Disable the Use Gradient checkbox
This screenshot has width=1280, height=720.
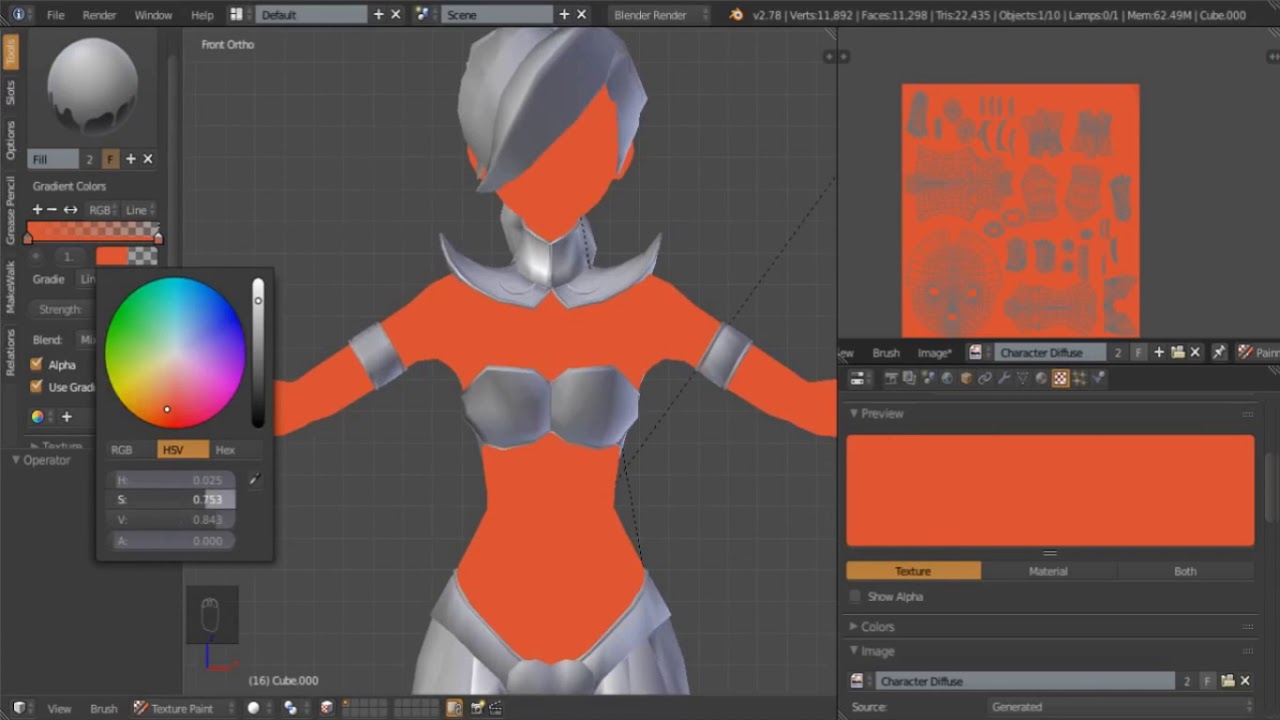coord(37,387)
